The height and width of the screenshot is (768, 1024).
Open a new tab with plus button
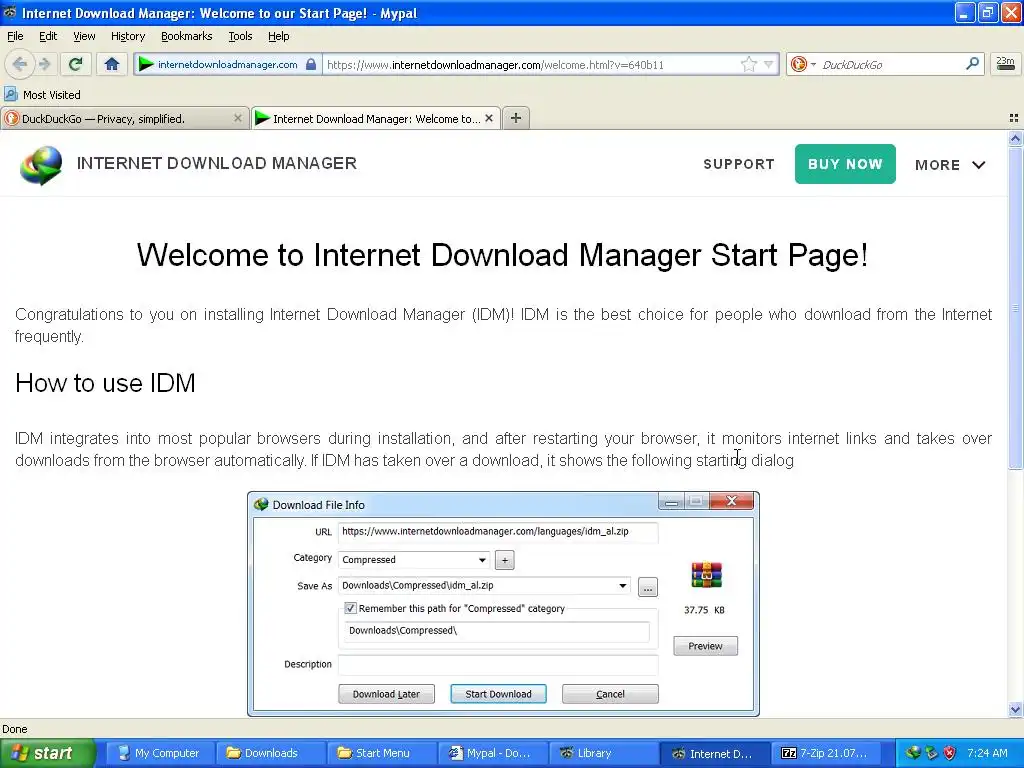(x=516, y=118)
